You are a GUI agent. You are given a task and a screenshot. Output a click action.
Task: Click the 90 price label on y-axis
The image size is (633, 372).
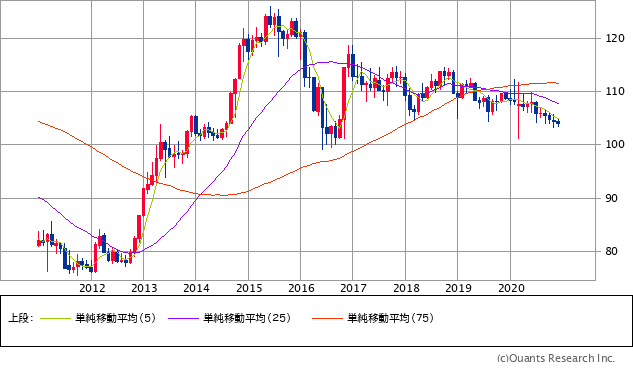click(612, 198)
